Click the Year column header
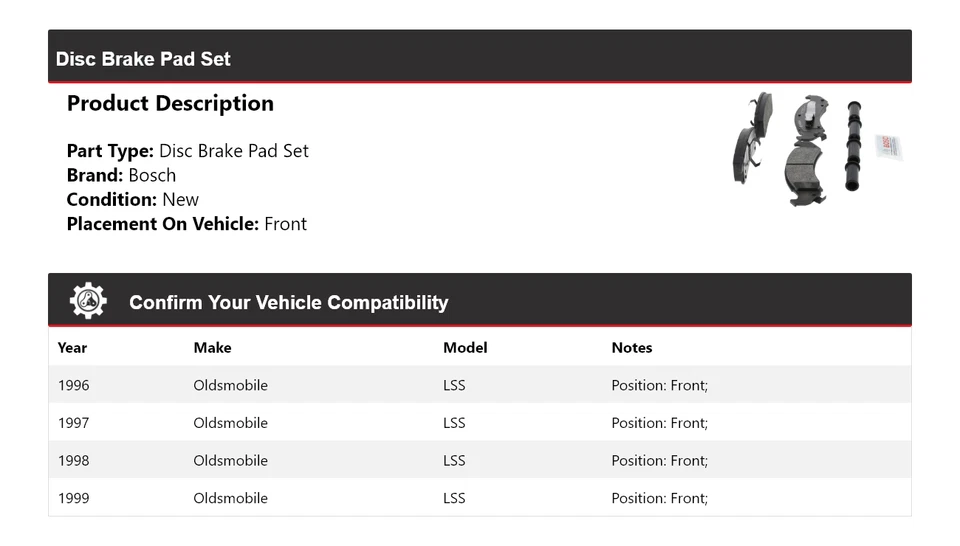The width and height of the screenshot is (960, 546). coord(72,348)
